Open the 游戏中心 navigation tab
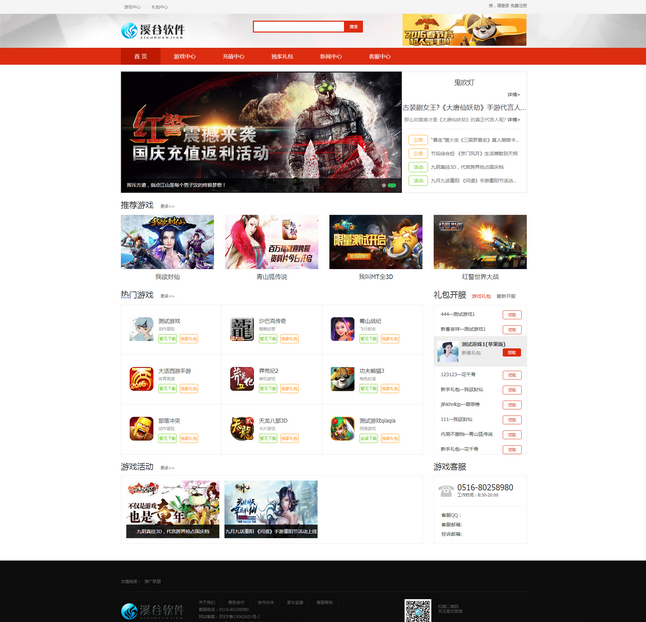Screen dimensions: 646x622 point(185,56)
